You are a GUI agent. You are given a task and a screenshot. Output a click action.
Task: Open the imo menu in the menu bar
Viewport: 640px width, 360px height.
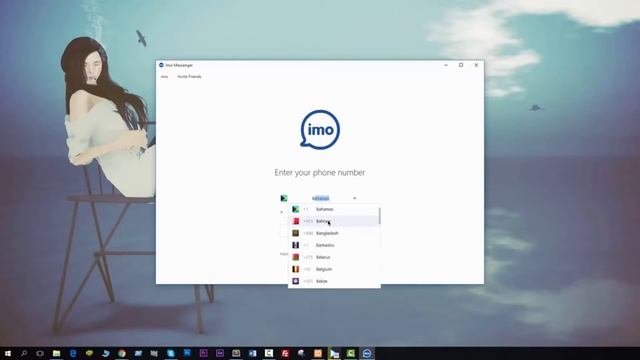pos(164,77)
